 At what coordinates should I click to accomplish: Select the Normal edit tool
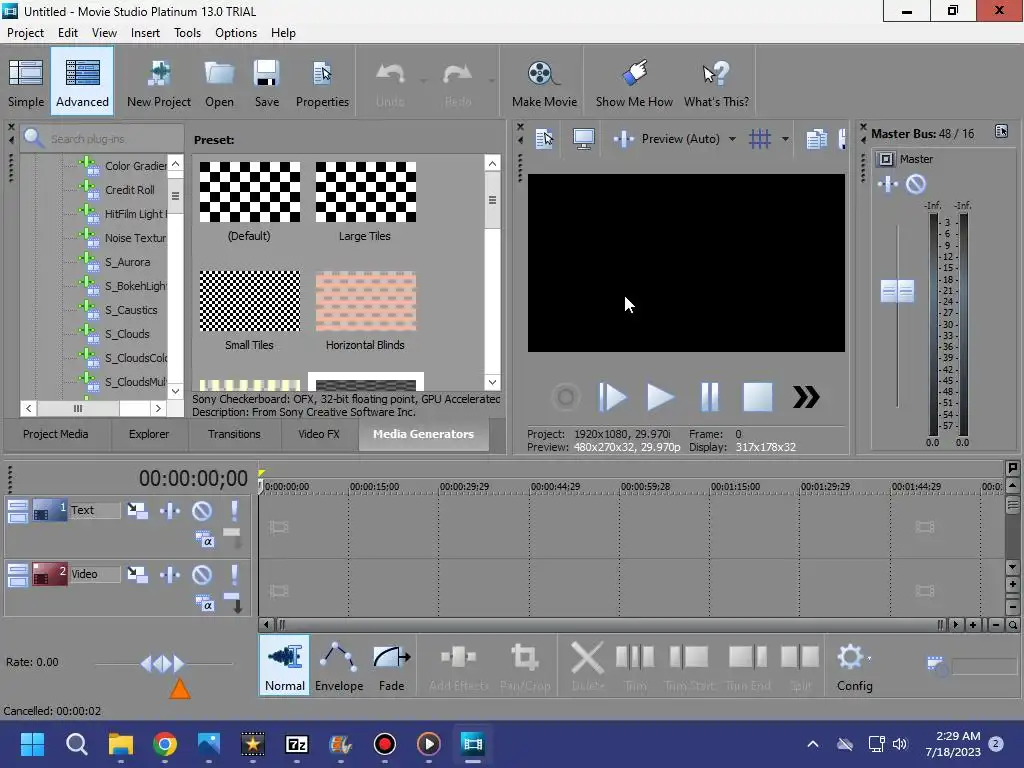coord(284,665)
